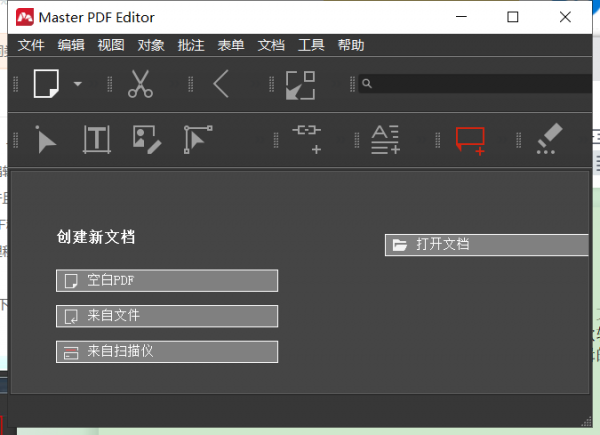Select the edit image tool
Screen dimensions: 600x435
pyautogui.click(x=147, y=139)
